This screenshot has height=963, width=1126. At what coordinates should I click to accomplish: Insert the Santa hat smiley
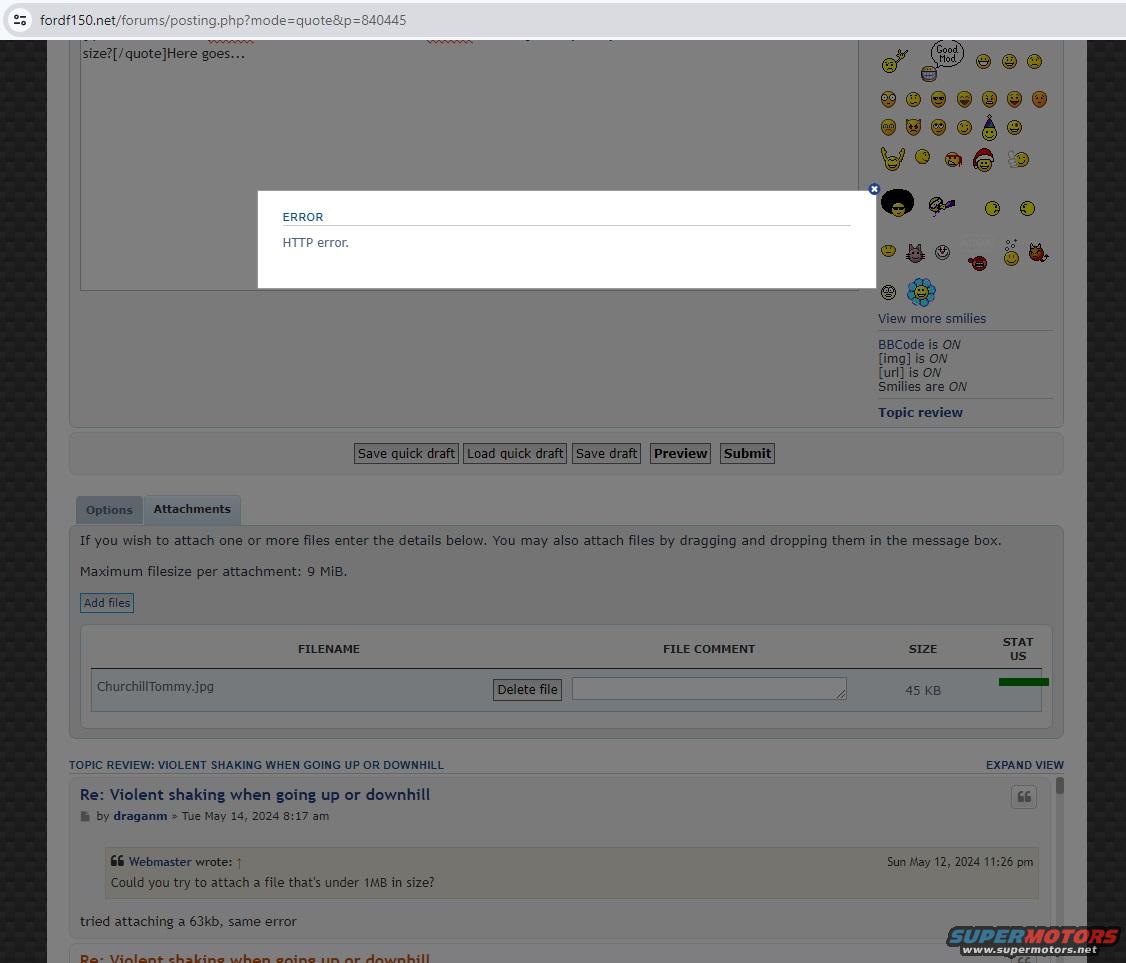(983, 160)
